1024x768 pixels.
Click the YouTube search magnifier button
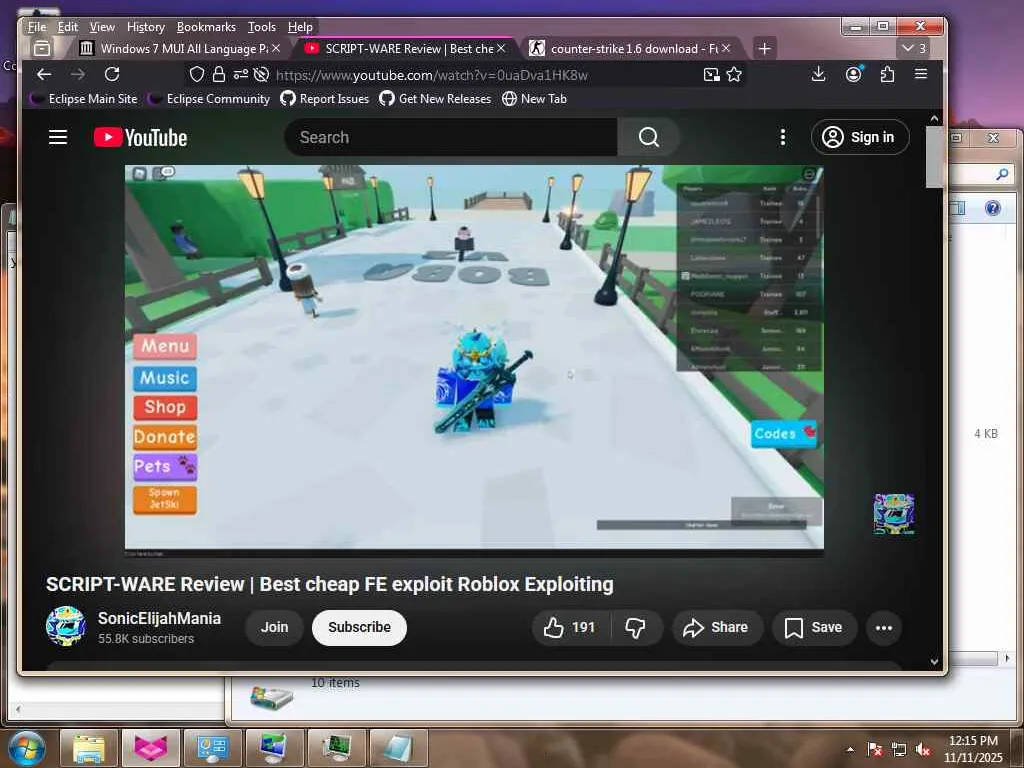pos(648,137)
